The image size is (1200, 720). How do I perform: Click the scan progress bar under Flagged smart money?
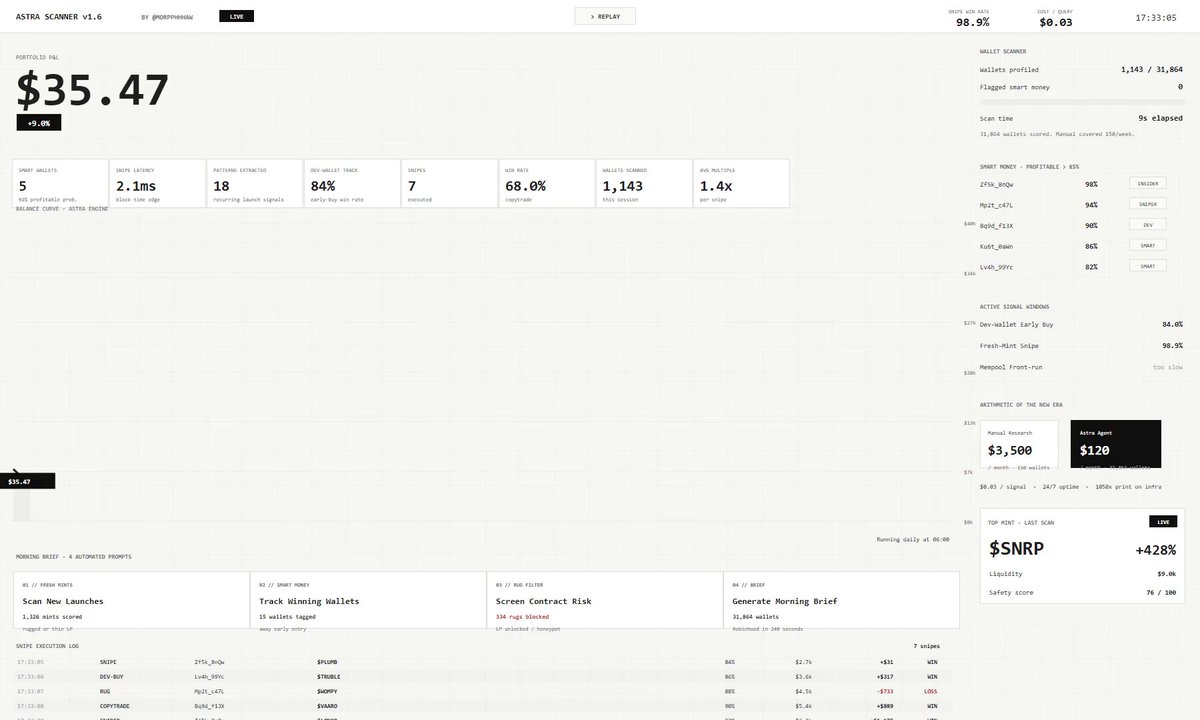[x=1081, y=100]
